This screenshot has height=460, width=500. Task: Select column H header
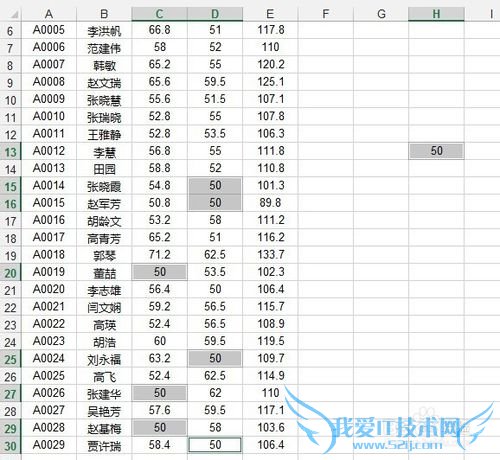(x=436, y=14)
